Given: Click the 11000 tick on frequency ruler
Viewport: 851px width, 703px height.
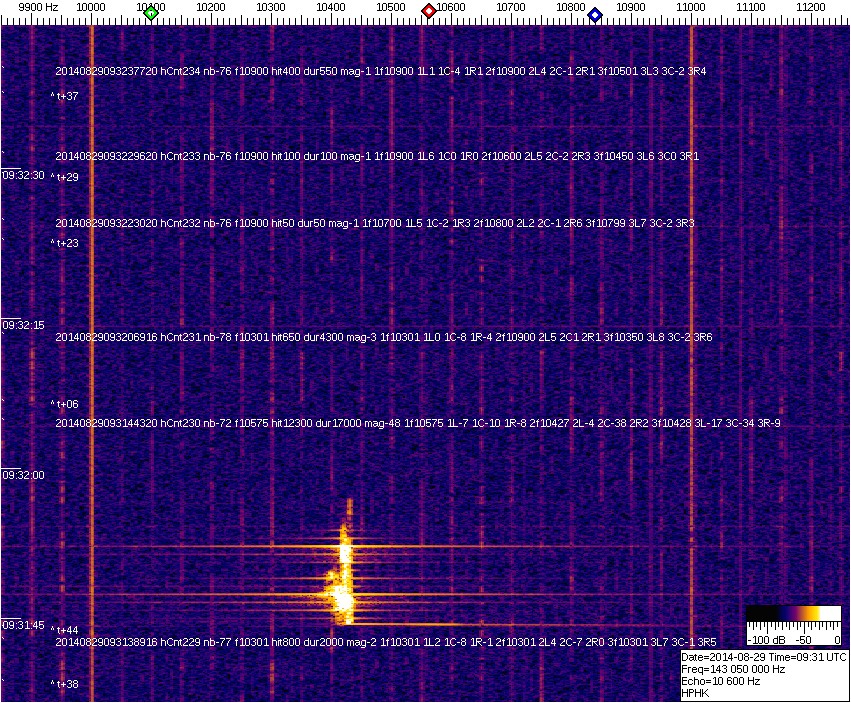Looking at the screenshot, I should click(x=691, y=6).
